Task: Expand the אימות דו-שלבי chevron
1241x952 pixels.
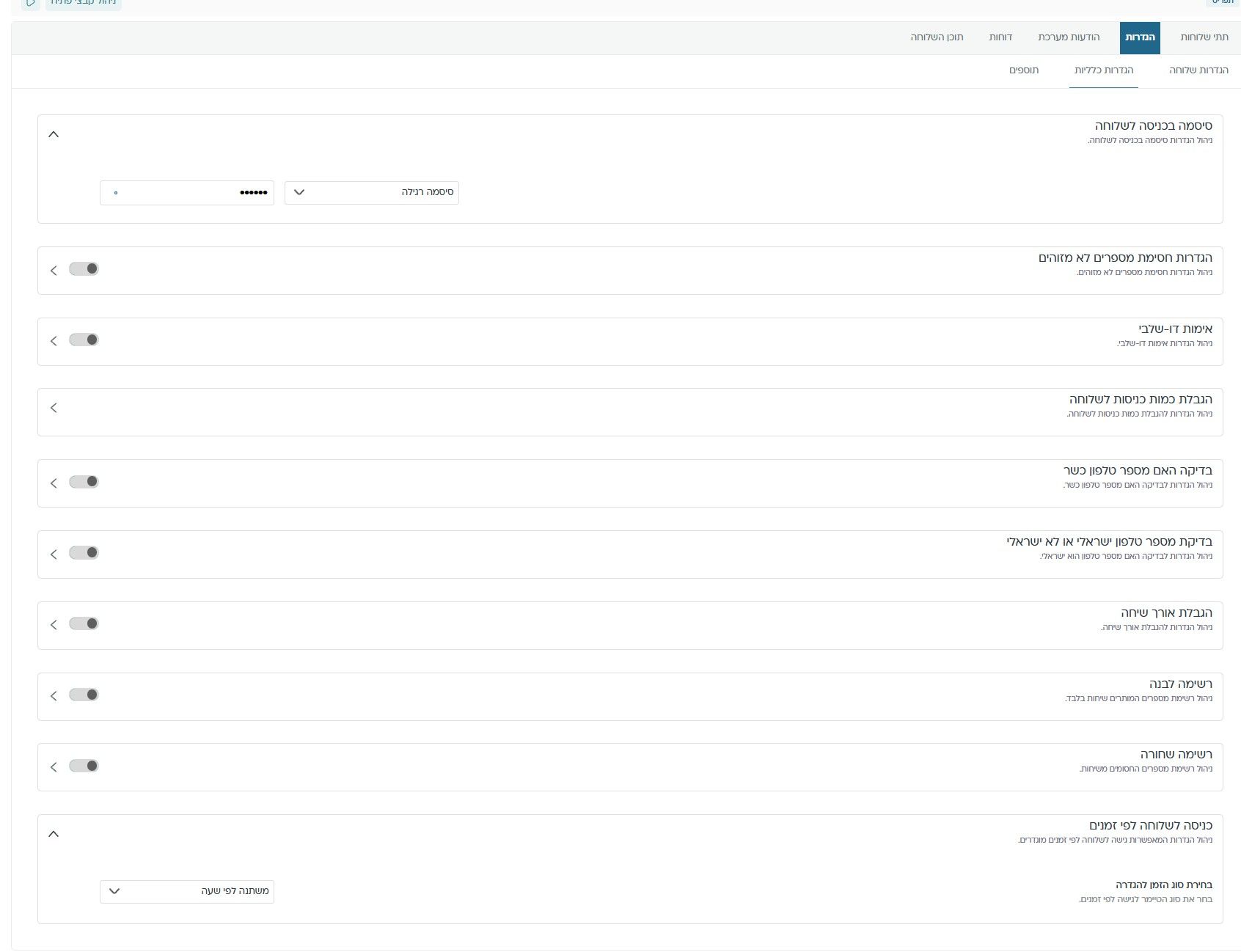Action: (54, 341)
